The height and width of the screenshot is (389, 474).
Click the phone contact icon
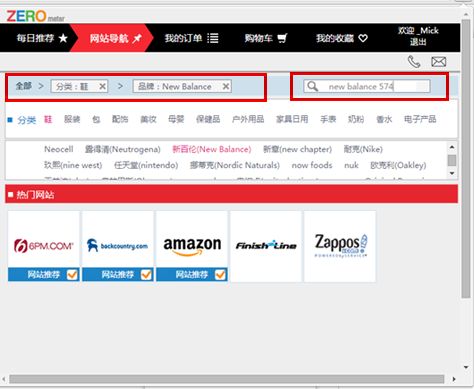point(414,62)
